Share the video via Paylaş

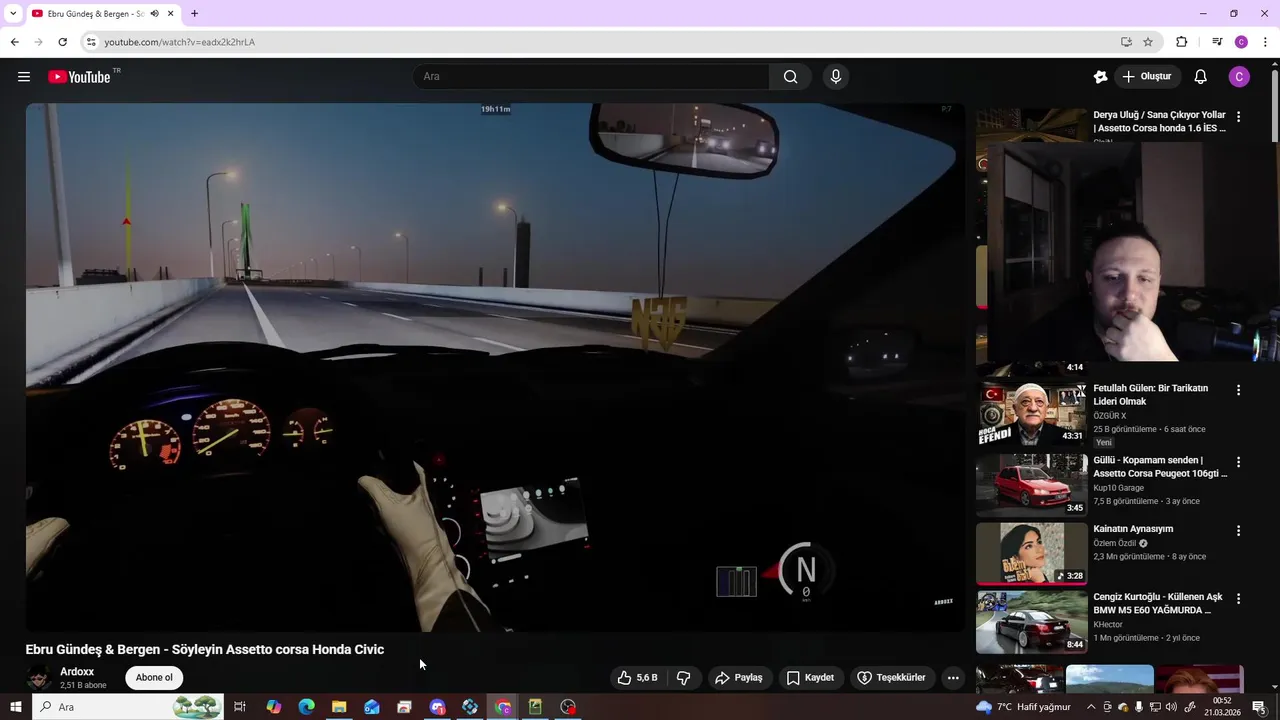click(x=739, y=678)
